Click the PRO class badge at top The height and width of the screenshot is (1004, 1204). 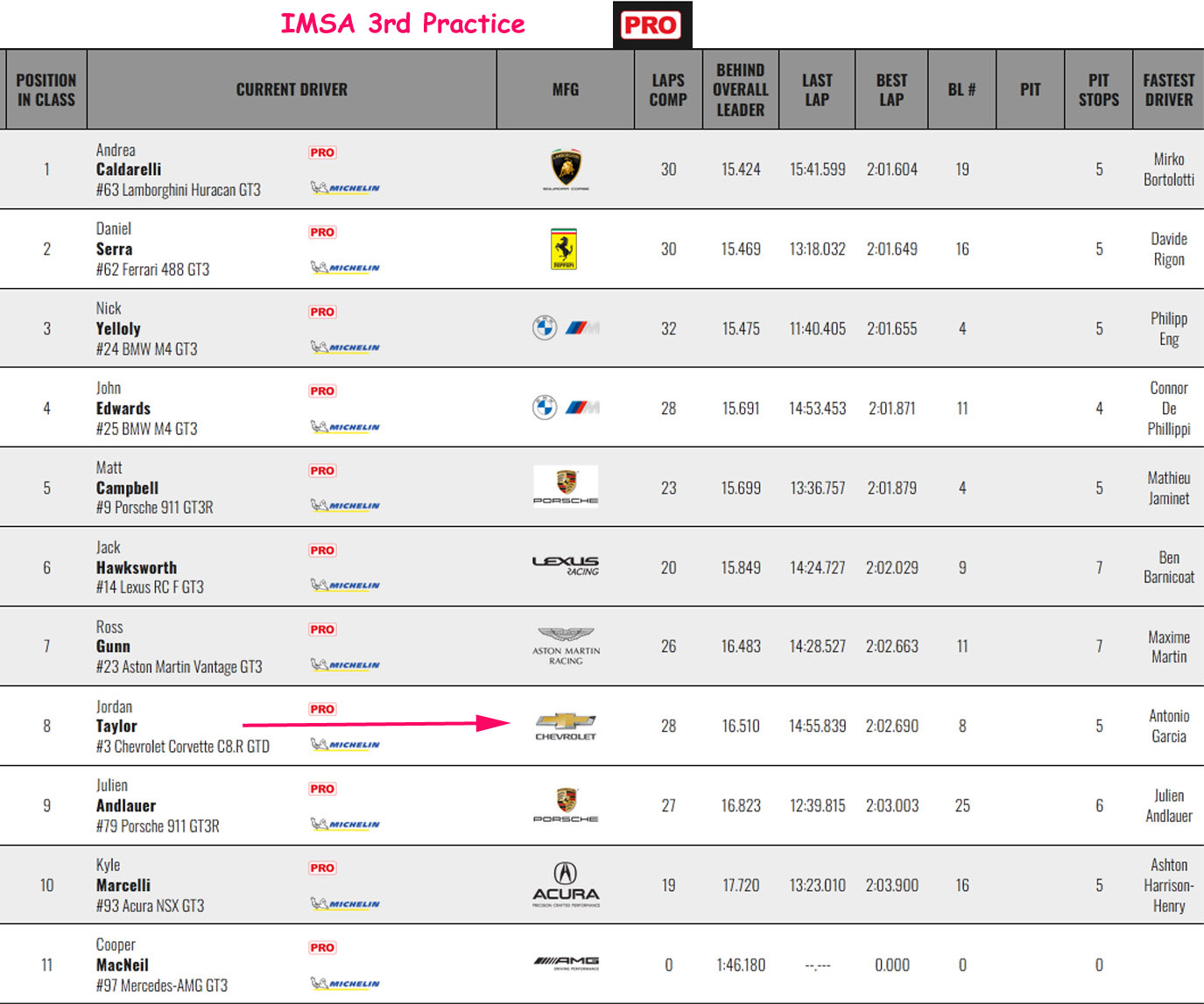click(651, 25)
